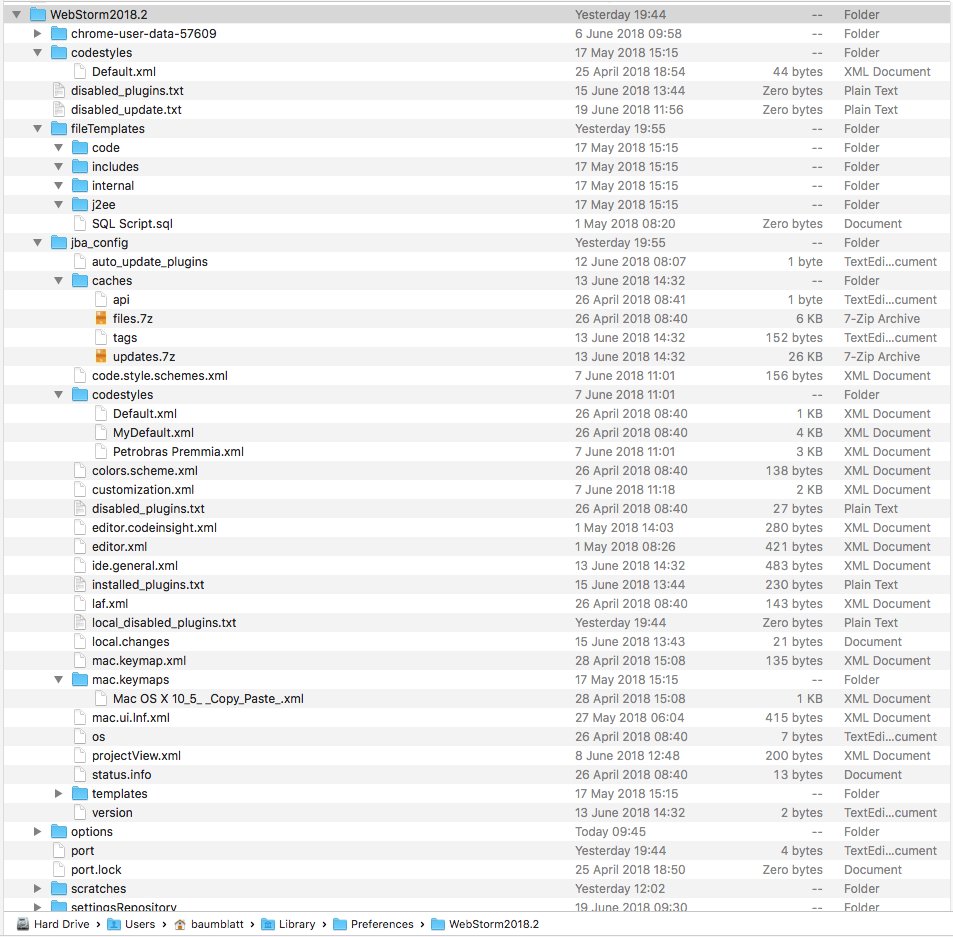Click the installed_plugins.txt file icon

[x=80, y=585]
